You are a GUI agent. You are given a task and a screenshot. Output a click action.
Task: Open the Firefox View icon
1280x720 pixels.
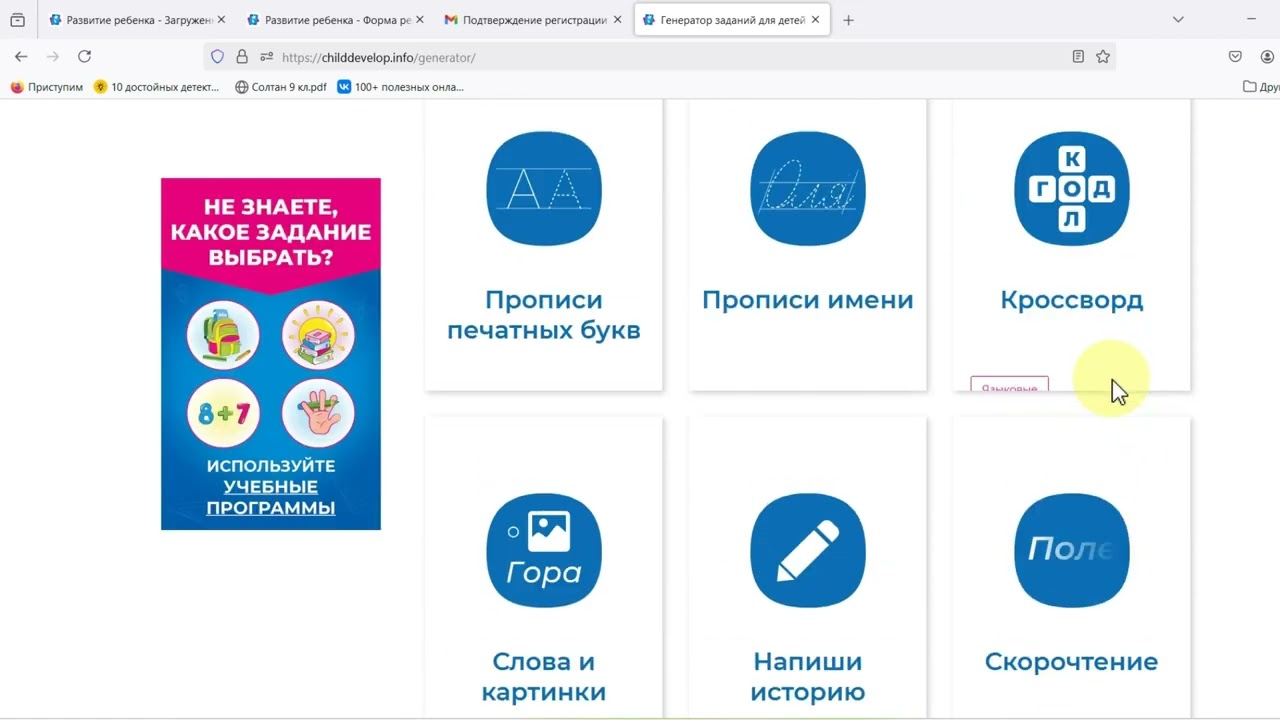[17, 20]
